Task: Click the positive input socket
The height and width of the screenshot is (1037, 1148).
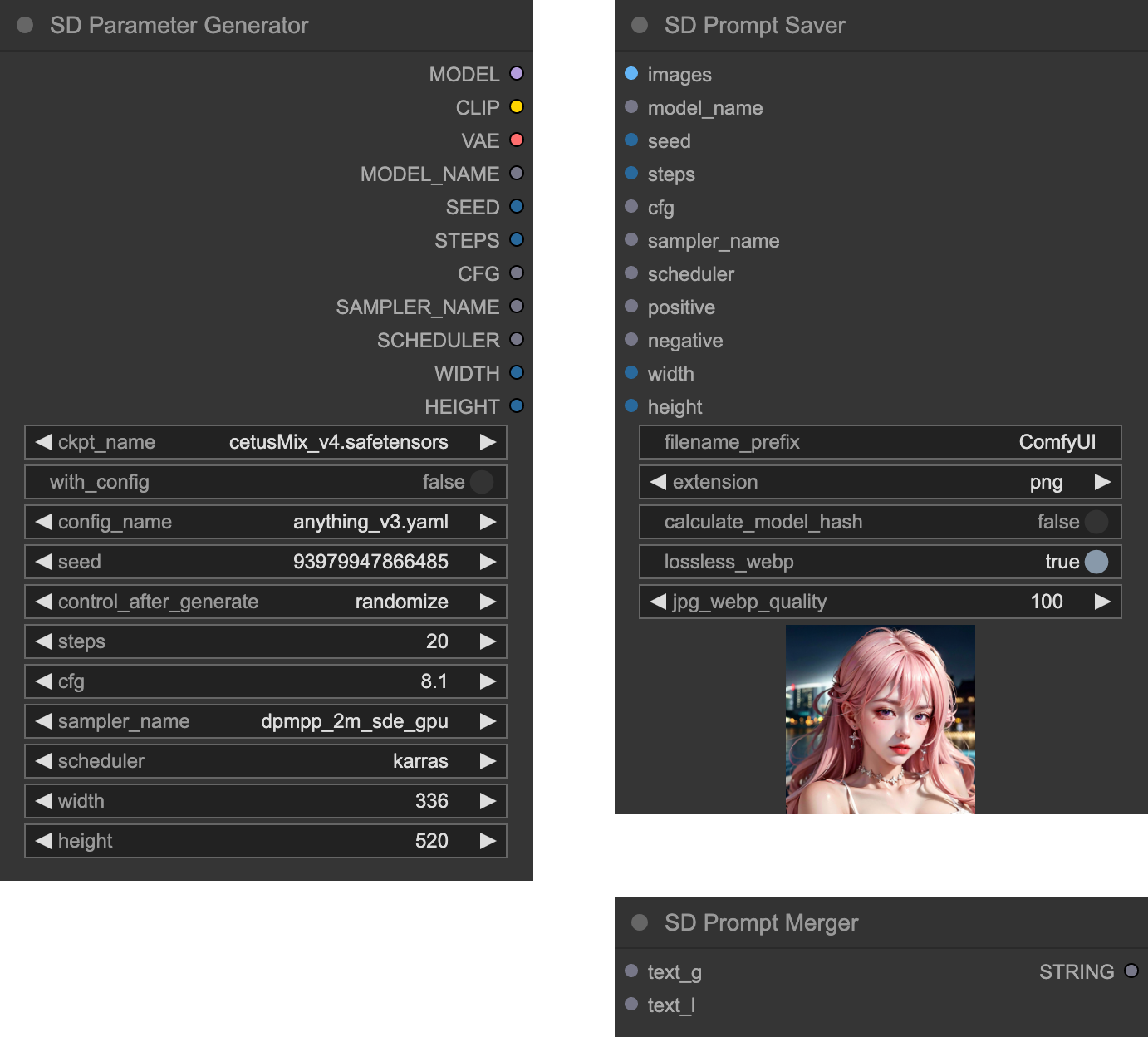Action: click(x=631, y=307)
